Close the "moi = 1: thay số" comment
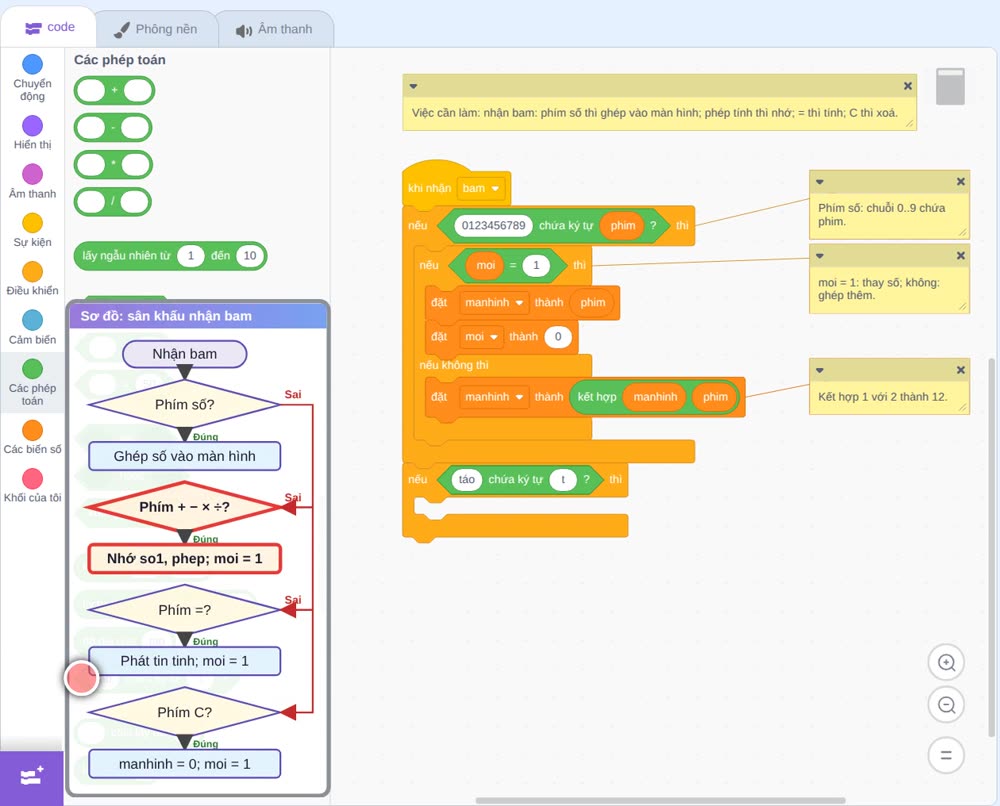 pyautogui.click(x=960, y=256)
